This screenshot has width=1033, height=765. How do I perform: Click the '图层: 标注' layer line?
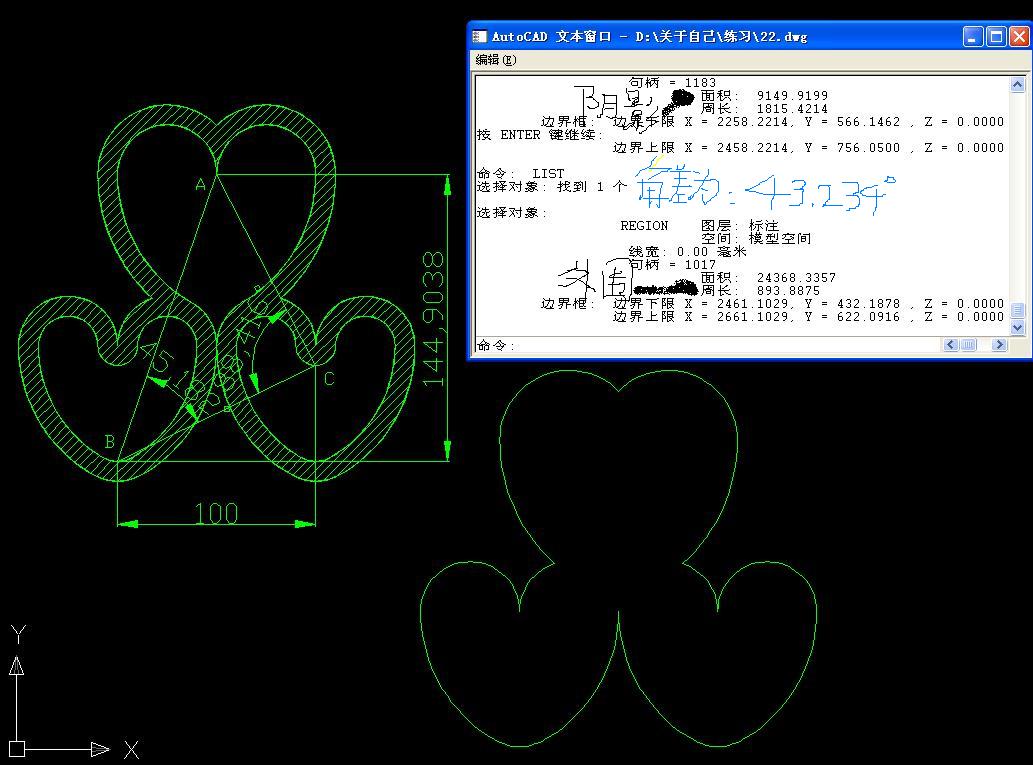point(739,225)
